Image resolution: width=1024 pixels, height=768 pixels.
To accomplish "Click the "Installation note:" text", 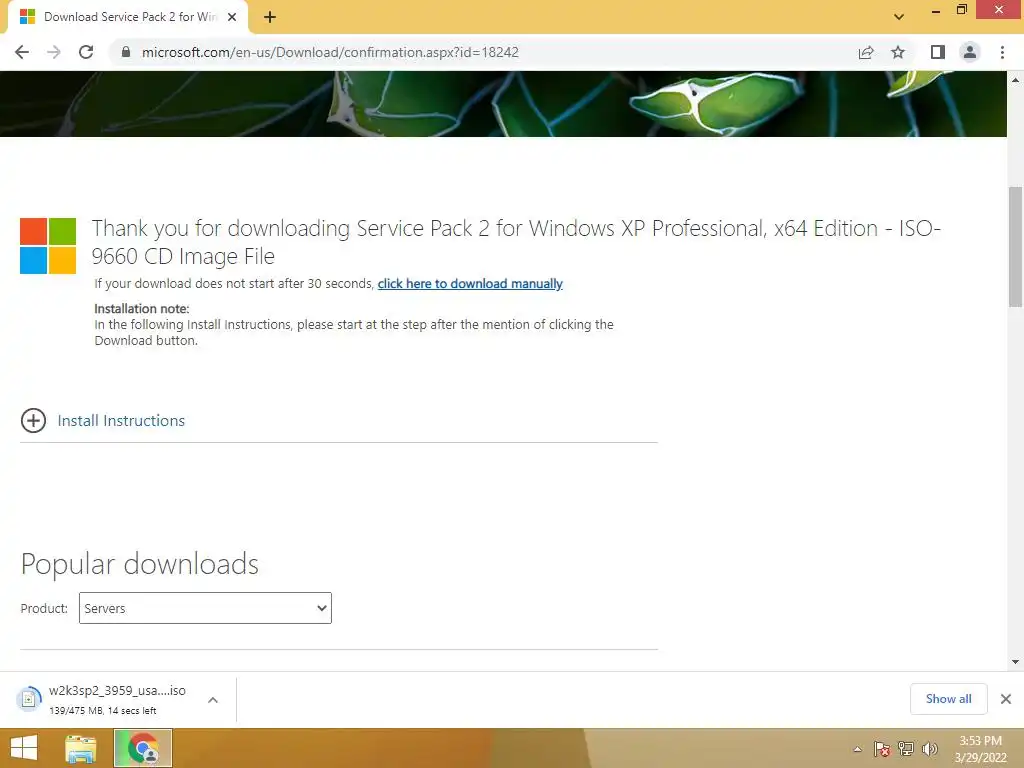I will pyautogui.click(x=142, y=308).
